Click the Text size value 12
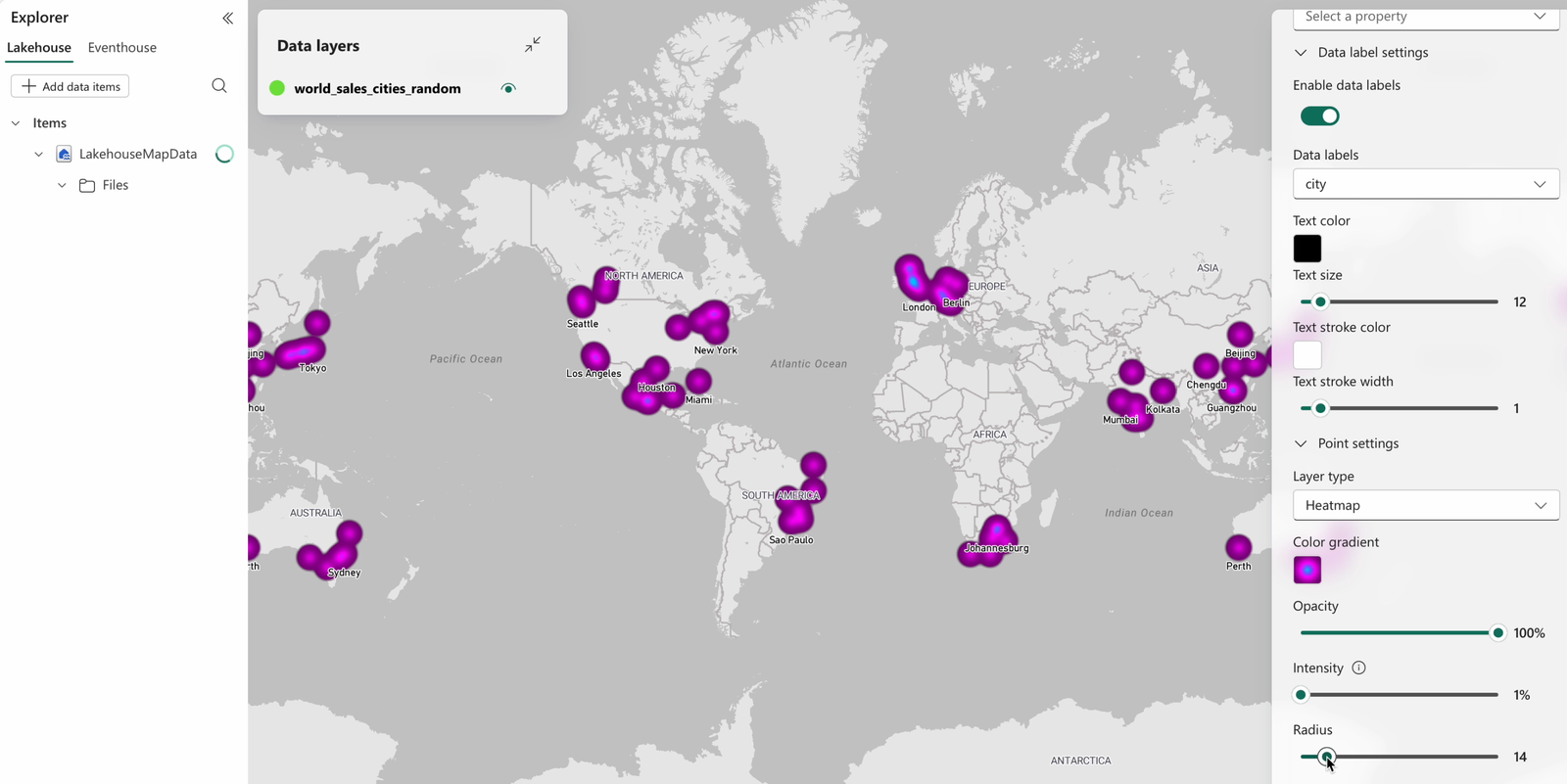The width and height of the screenshot is (1567, 784). [1520, 301]
